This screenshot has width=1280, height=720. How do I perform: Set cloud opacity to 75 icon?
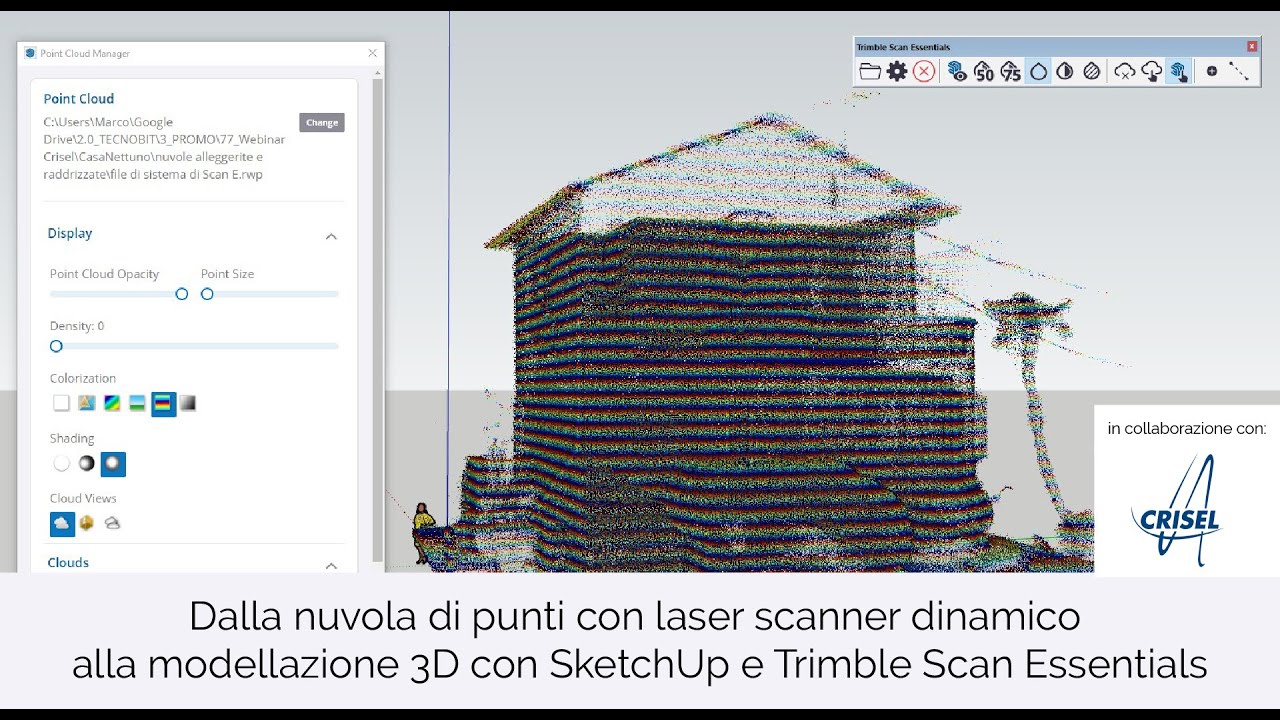(1011, 71)
